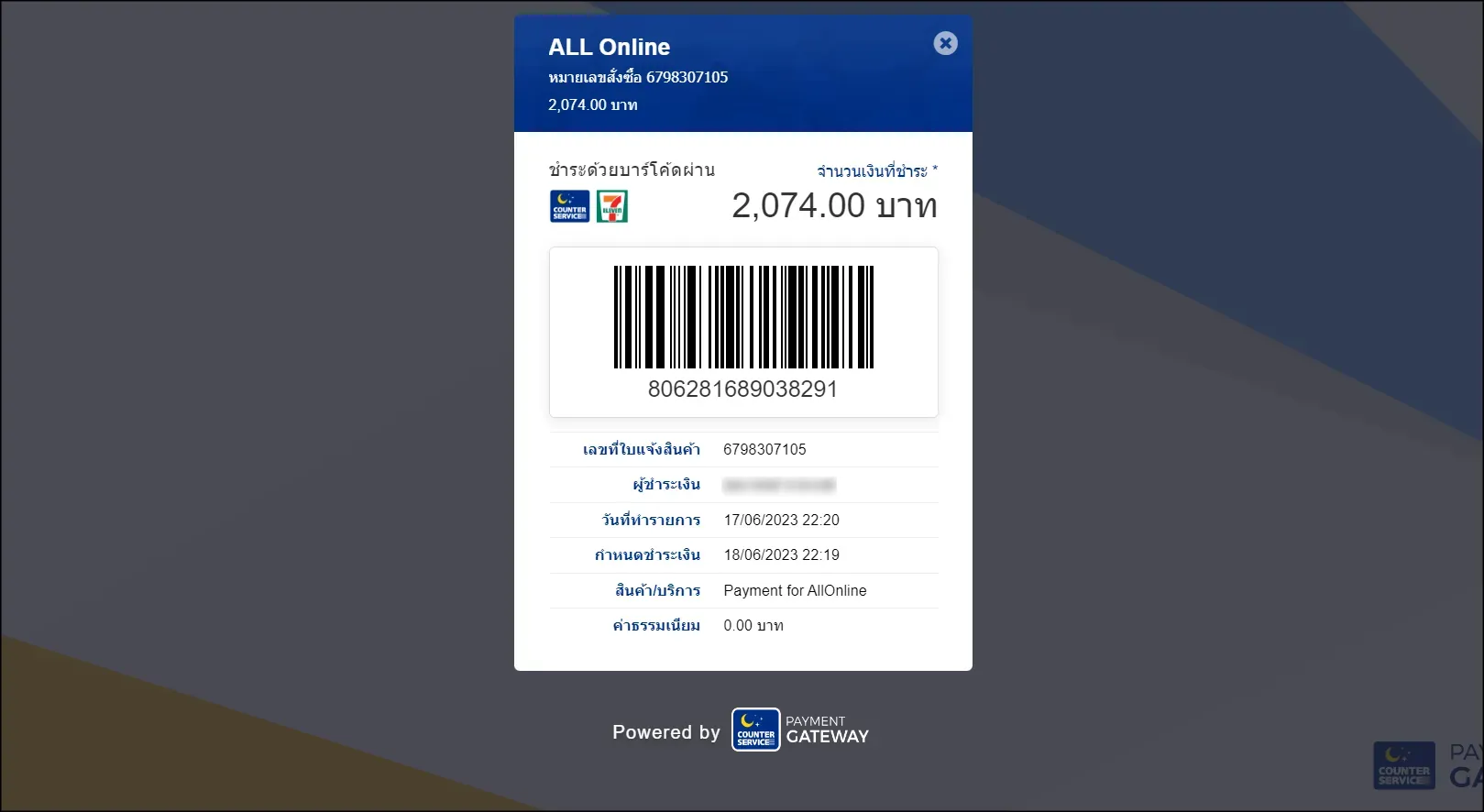The width and height of the screenshot is (1484, 812).
Task: Click barcode number 806281689038291
Action: click(742, 390)
